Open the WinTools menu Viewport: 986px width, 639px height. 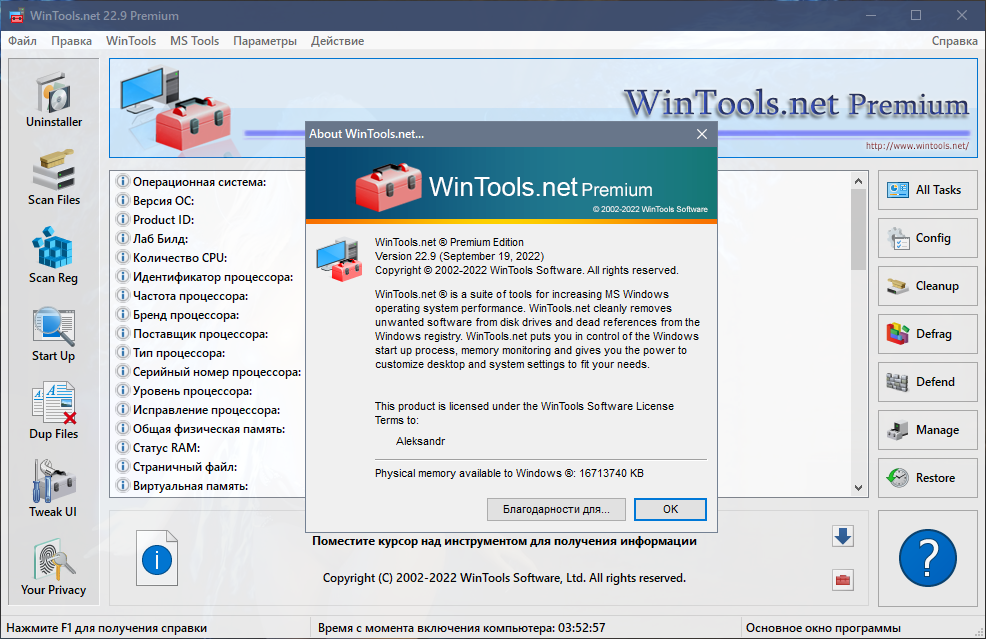[131, 41]
